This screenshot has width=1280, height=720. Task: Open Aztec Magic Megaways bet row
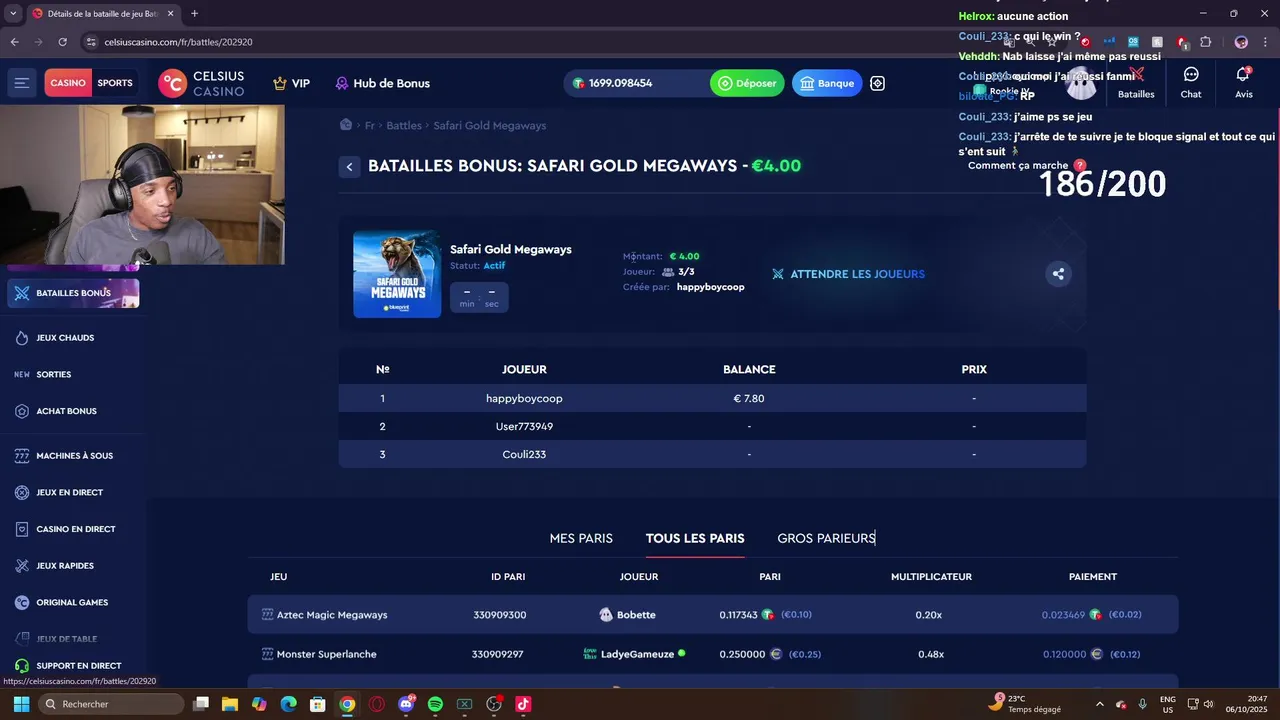(713, 615)
